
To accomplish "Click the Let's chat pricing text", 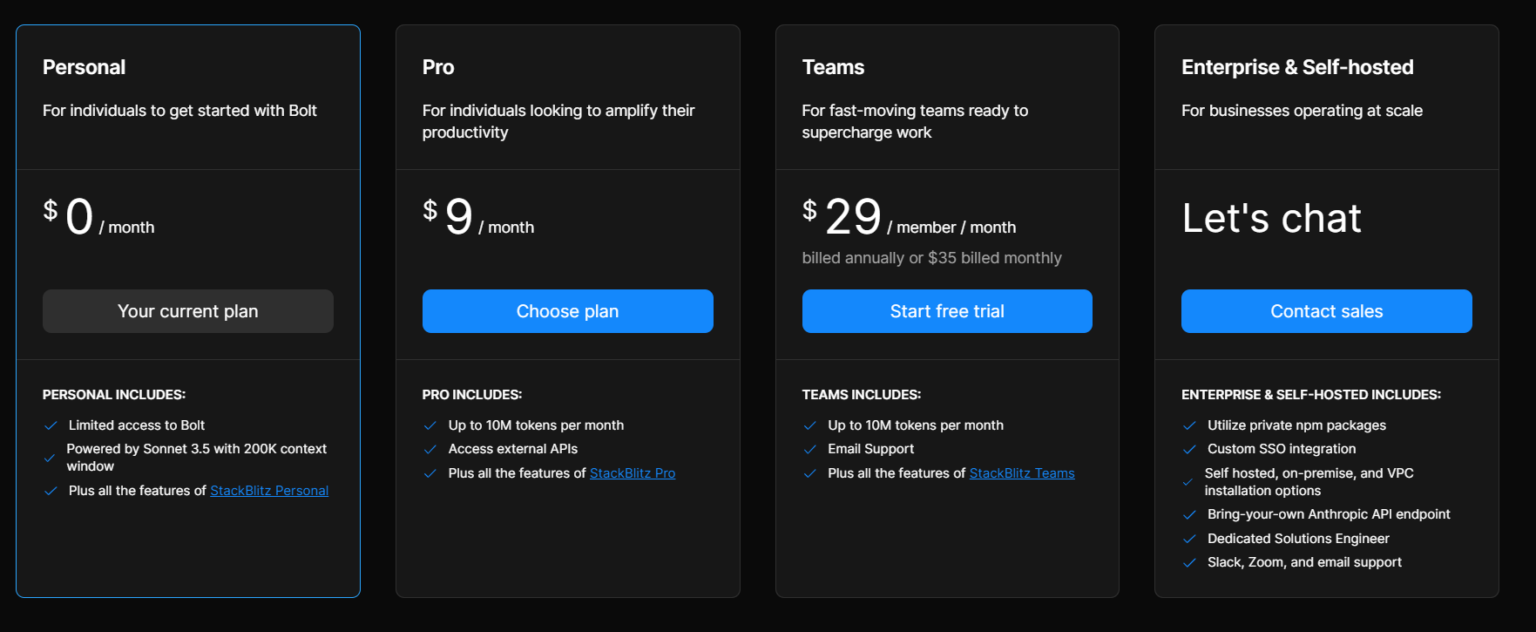I will coord(1271,218).
